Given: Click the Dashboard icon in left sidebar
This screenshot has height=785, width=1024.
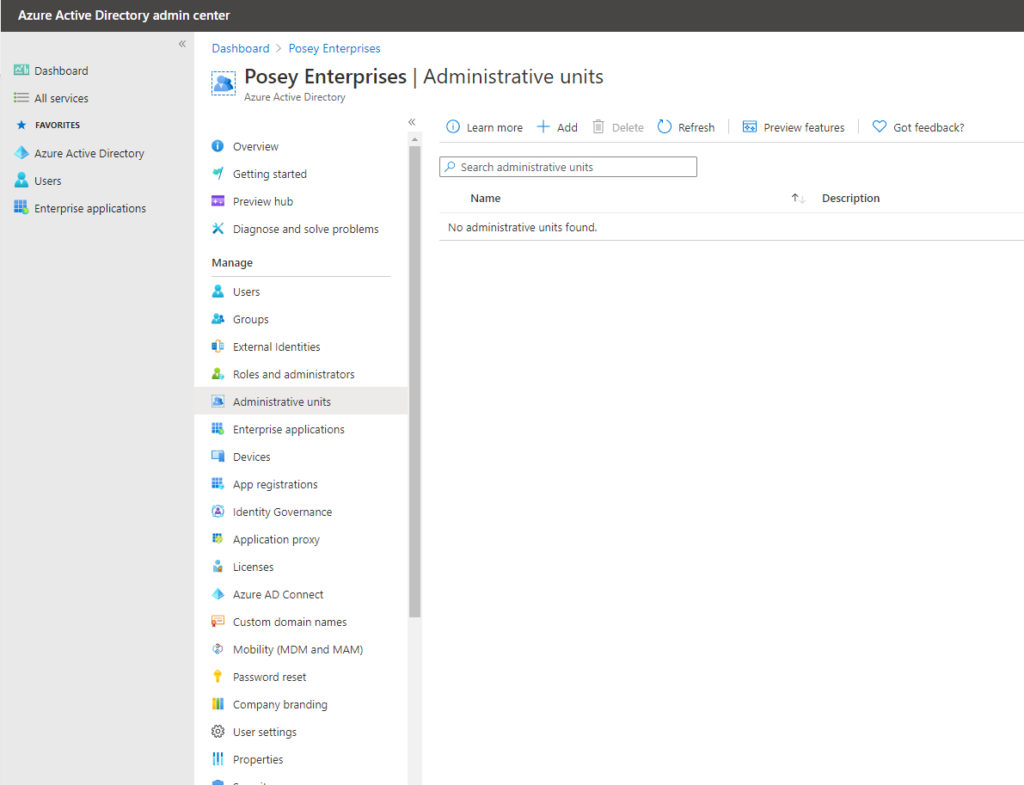Looking at the screenshot, I should click(21, 70).
